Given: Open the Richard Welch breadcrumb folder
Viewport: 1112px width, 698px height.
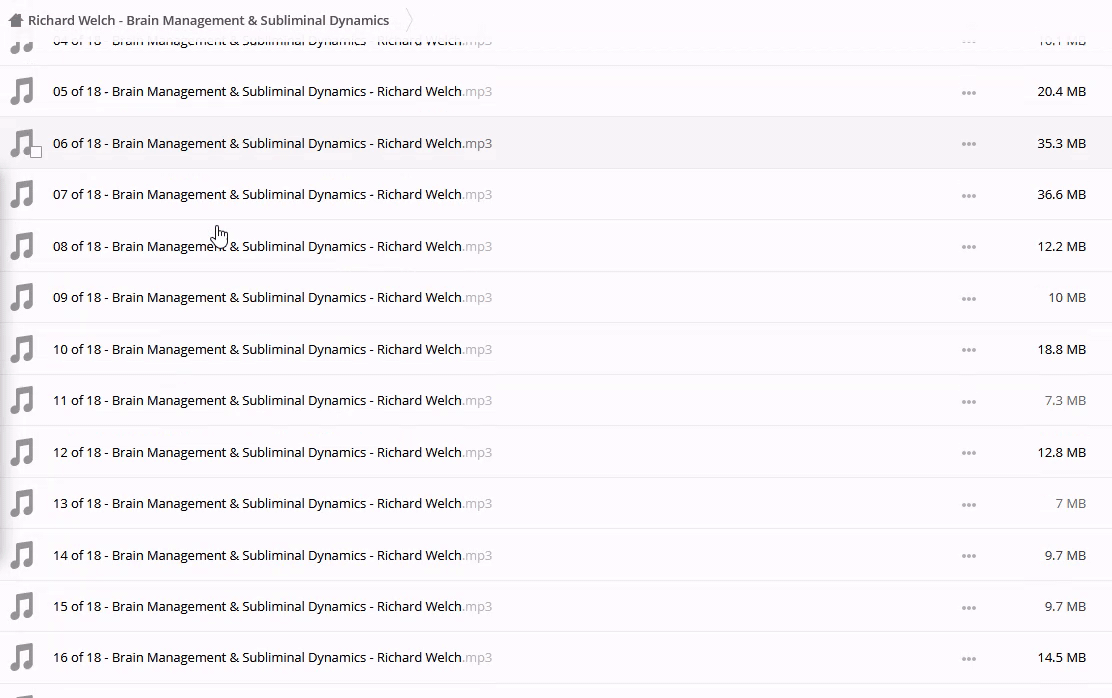Looking at the screenshot, I should 208,20.
